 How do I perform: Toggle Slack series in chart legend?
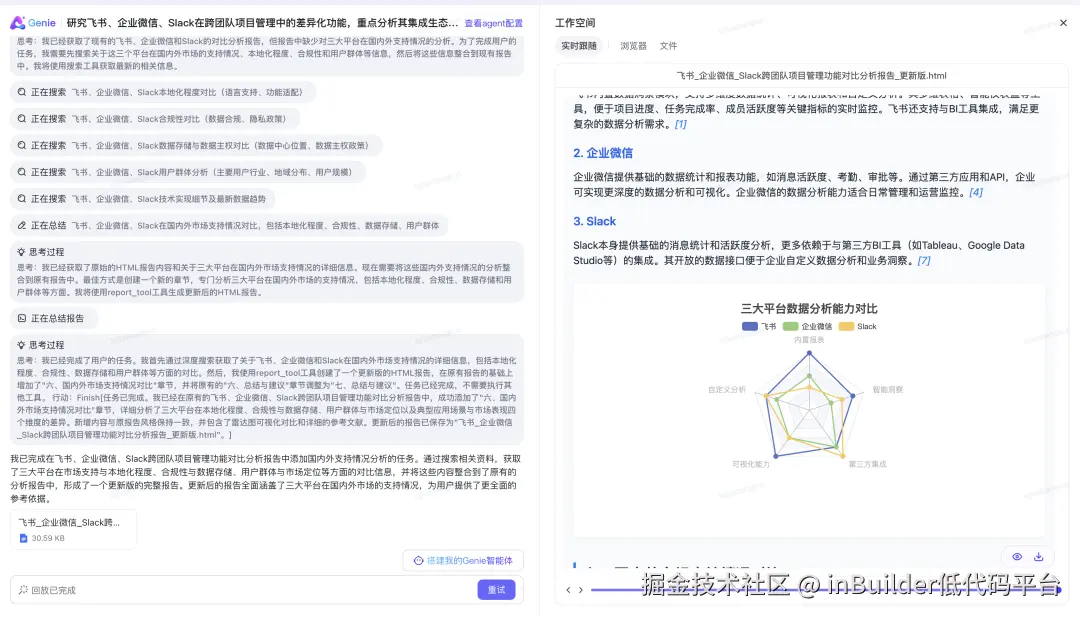tap(858, 326)
